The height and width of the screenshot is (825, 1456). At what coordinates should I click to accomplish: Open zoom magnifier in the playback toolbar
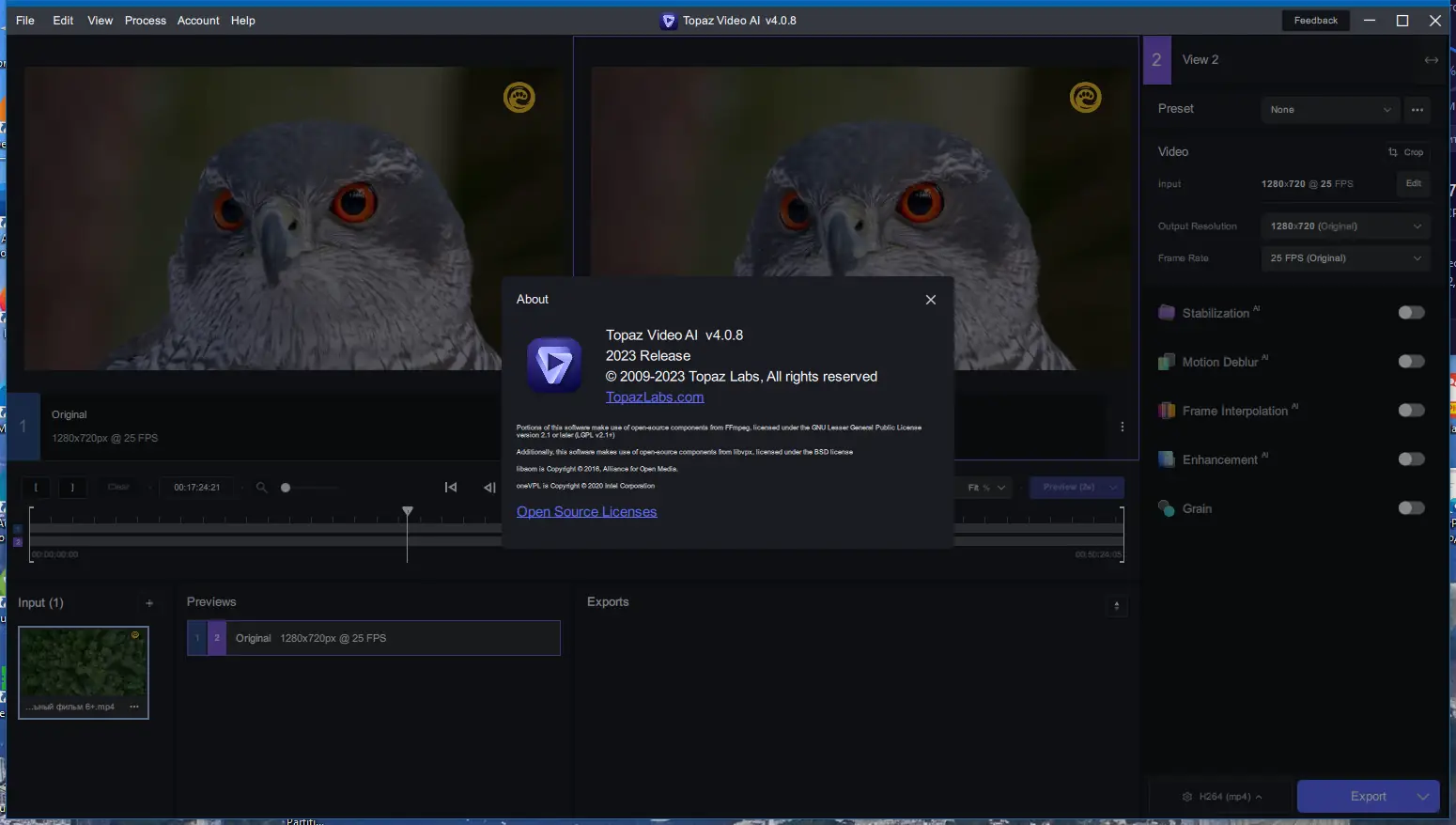pyautogui.click(x=260, y=487)
